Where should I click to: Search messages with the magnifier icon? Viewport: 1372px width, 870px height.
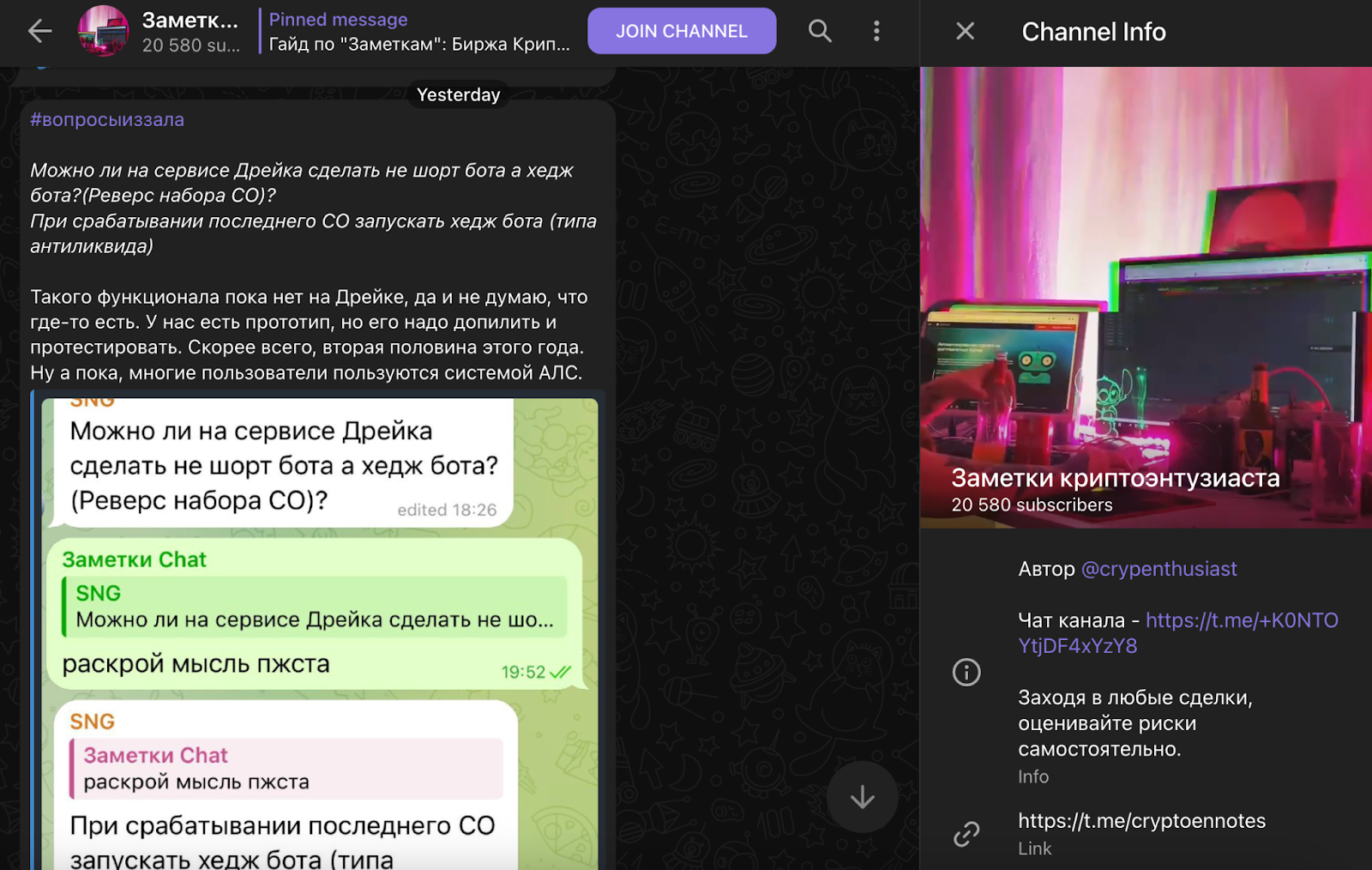click(x=820, y=32)
